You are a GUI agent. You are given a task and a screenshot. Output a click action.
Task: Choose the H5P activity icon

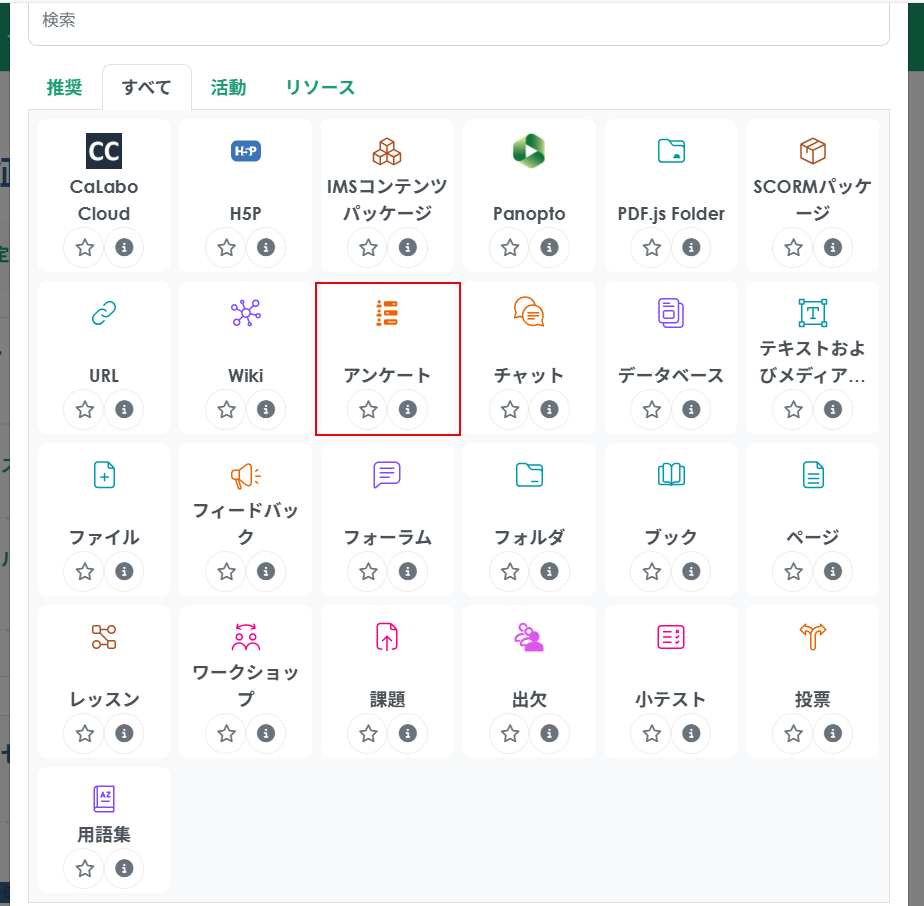[246, 151]
